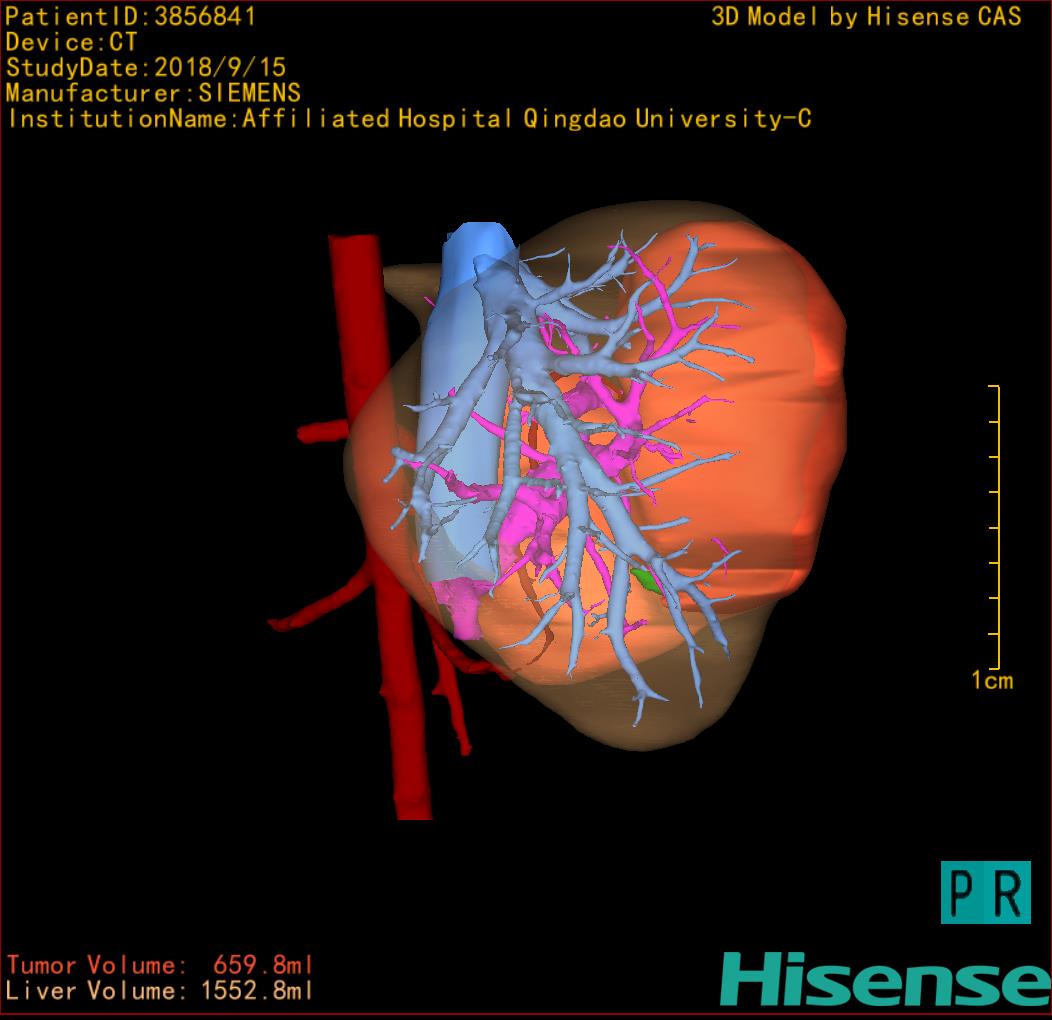The height and width of the screenshot is (1020, 1052).
Task: Click the Liver Volume readout
Action: point(159,991)
